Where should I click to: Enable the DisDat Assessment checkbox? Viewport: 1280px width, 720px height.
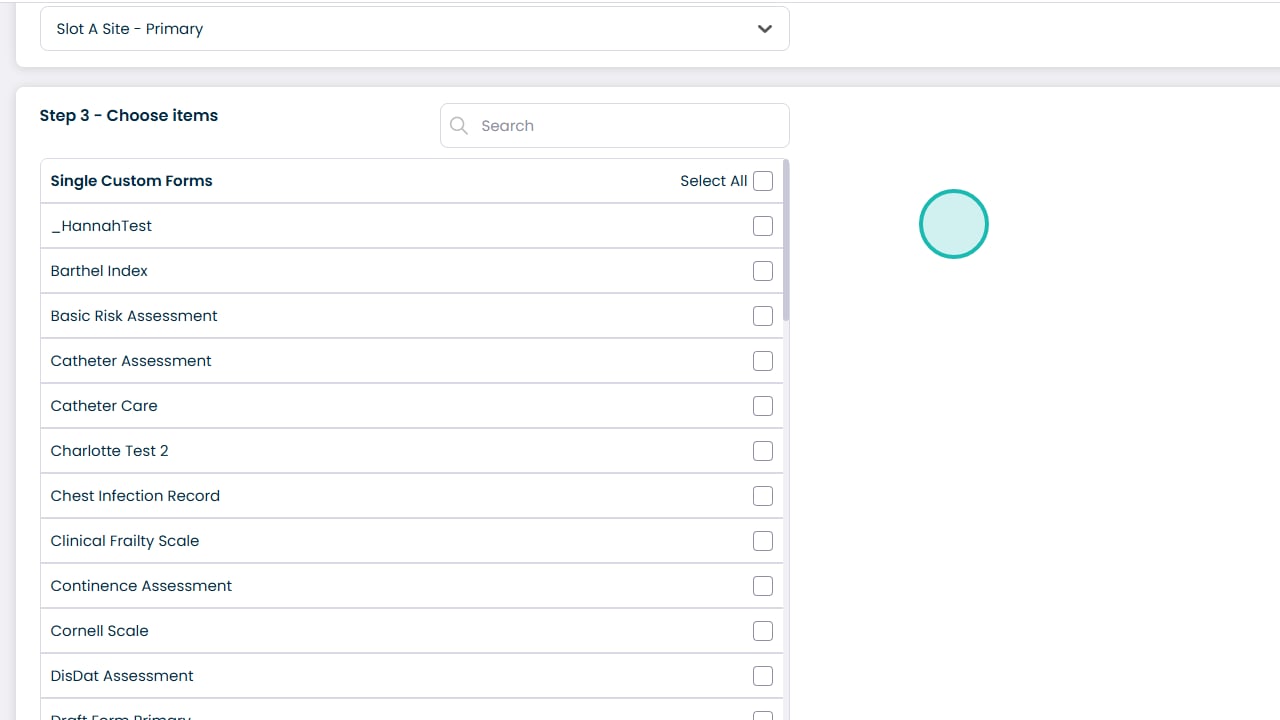[x=763, y=676]
